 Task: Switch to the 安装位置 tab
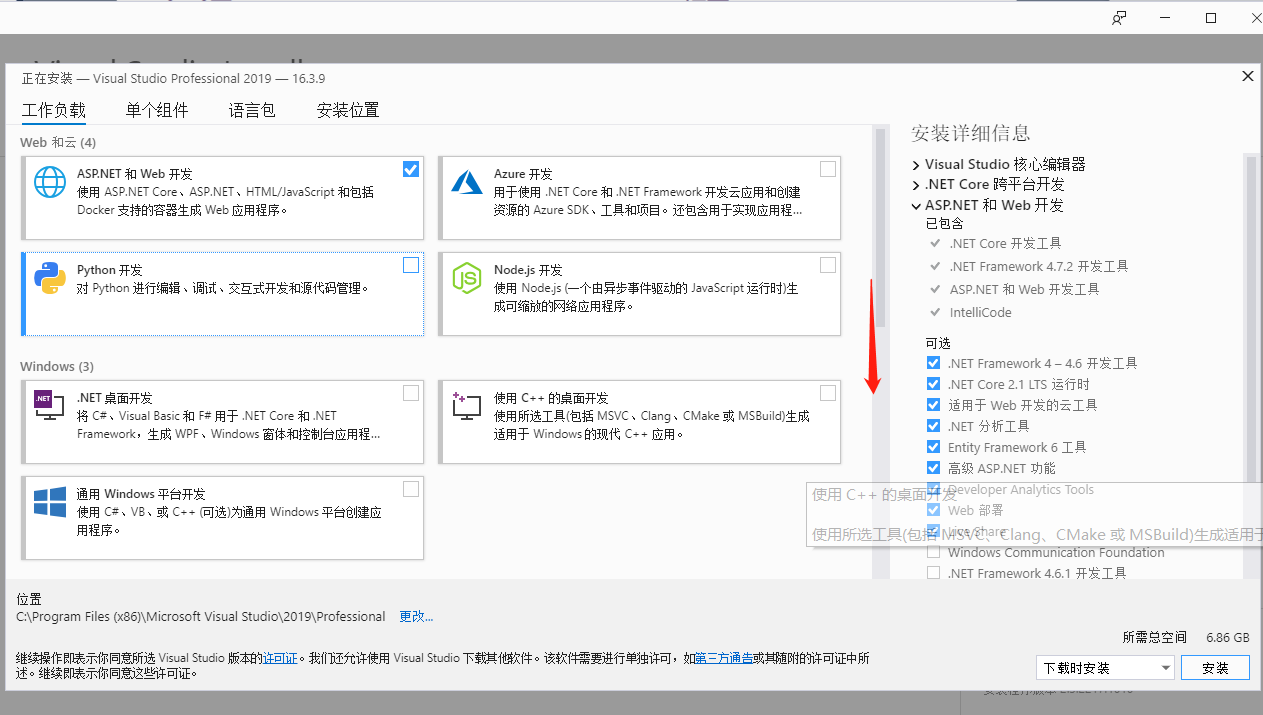click(348, 110)
